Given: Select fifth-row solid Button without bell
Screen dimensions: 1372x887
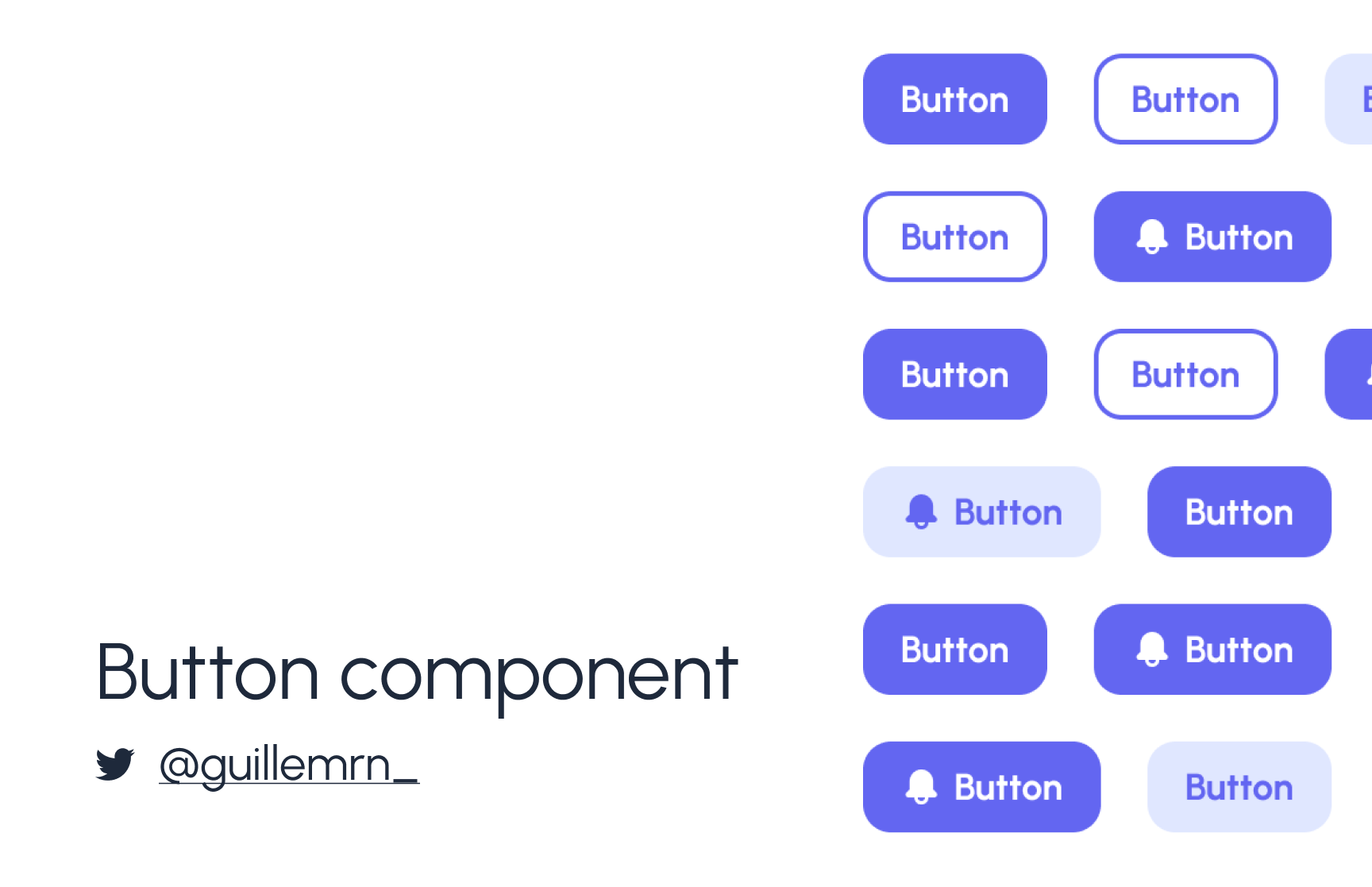Looking at the screenshot, I should 954,650.
